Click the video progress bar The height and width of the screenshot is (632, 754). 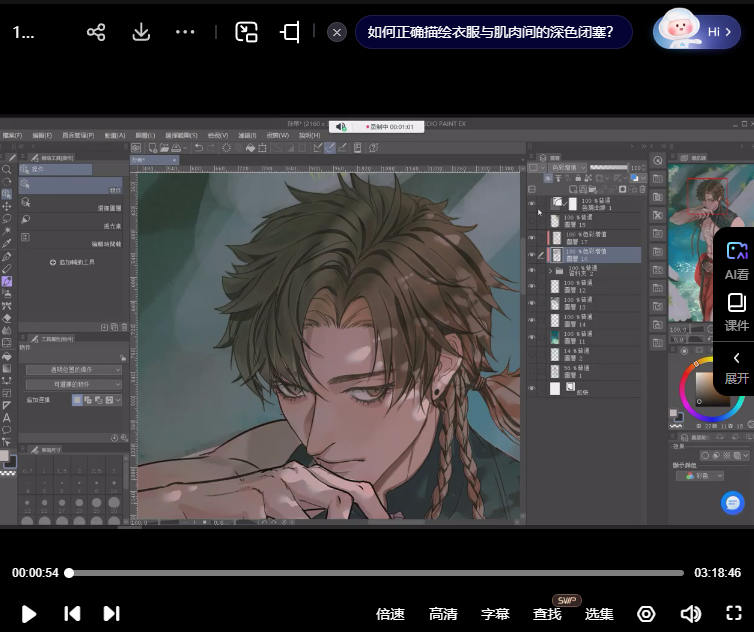(x=376, y=573)
